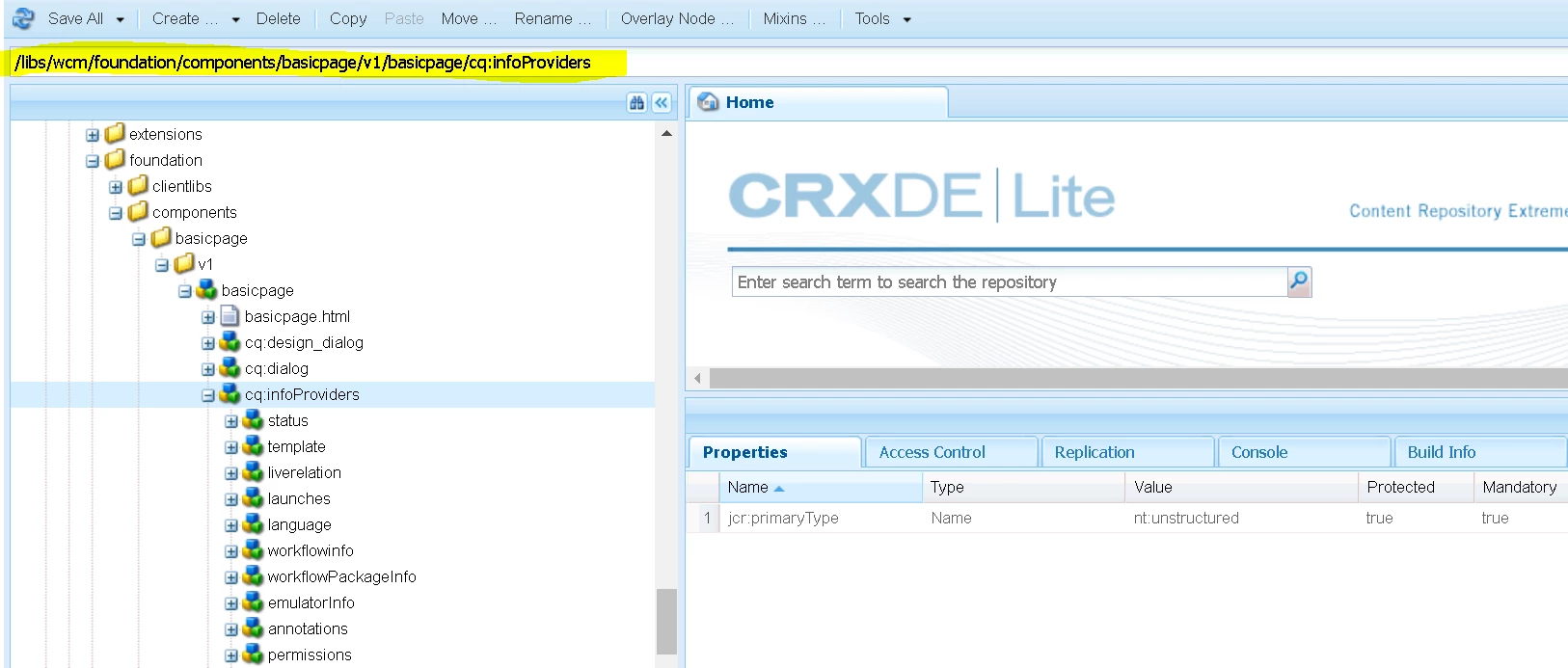Click the Home tab icon
This screenshot has width=1568, height=668.
coord(709,102)
